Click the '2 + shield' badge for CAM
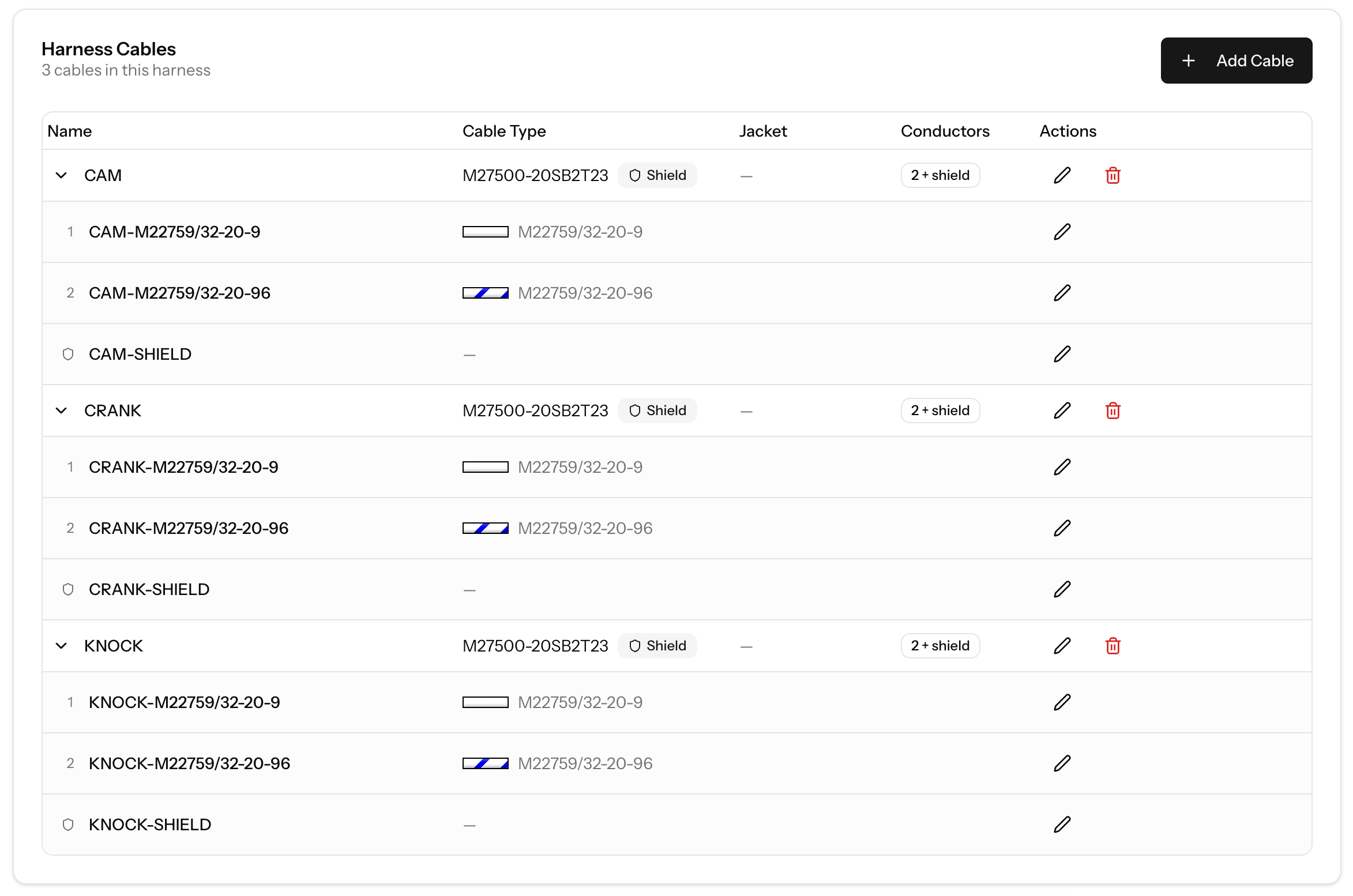The height and width of the screenshot is (896, 1353). [x=940, y=175]
